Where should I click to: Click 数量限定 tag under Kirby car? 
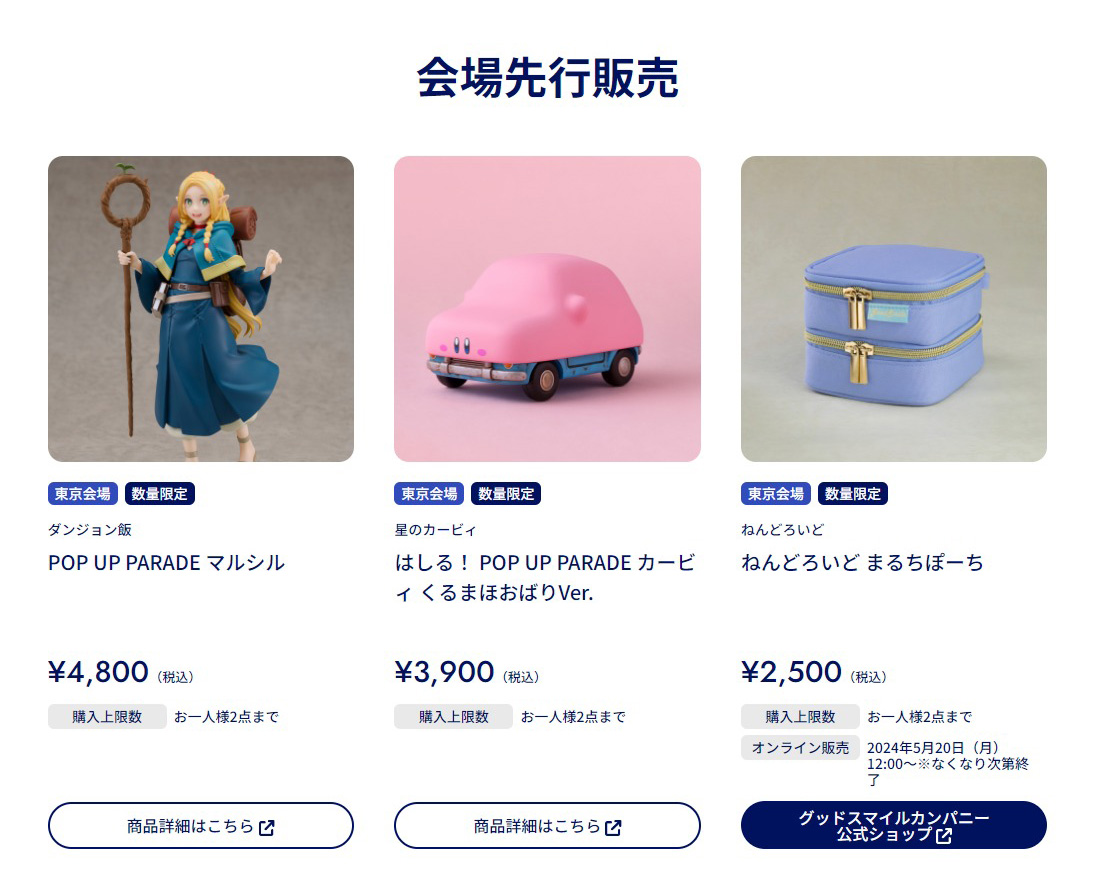[506, 493]
